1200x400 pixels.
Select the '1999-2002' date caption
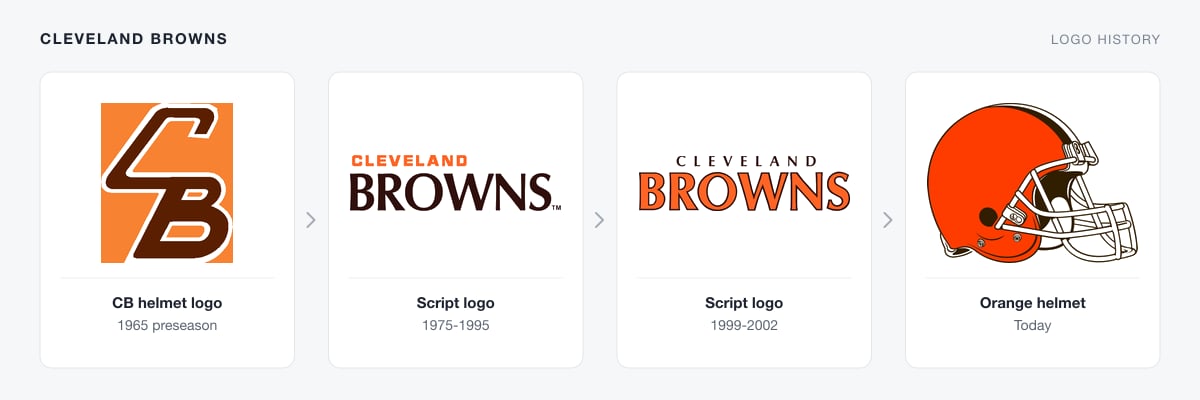click(744, 326)
